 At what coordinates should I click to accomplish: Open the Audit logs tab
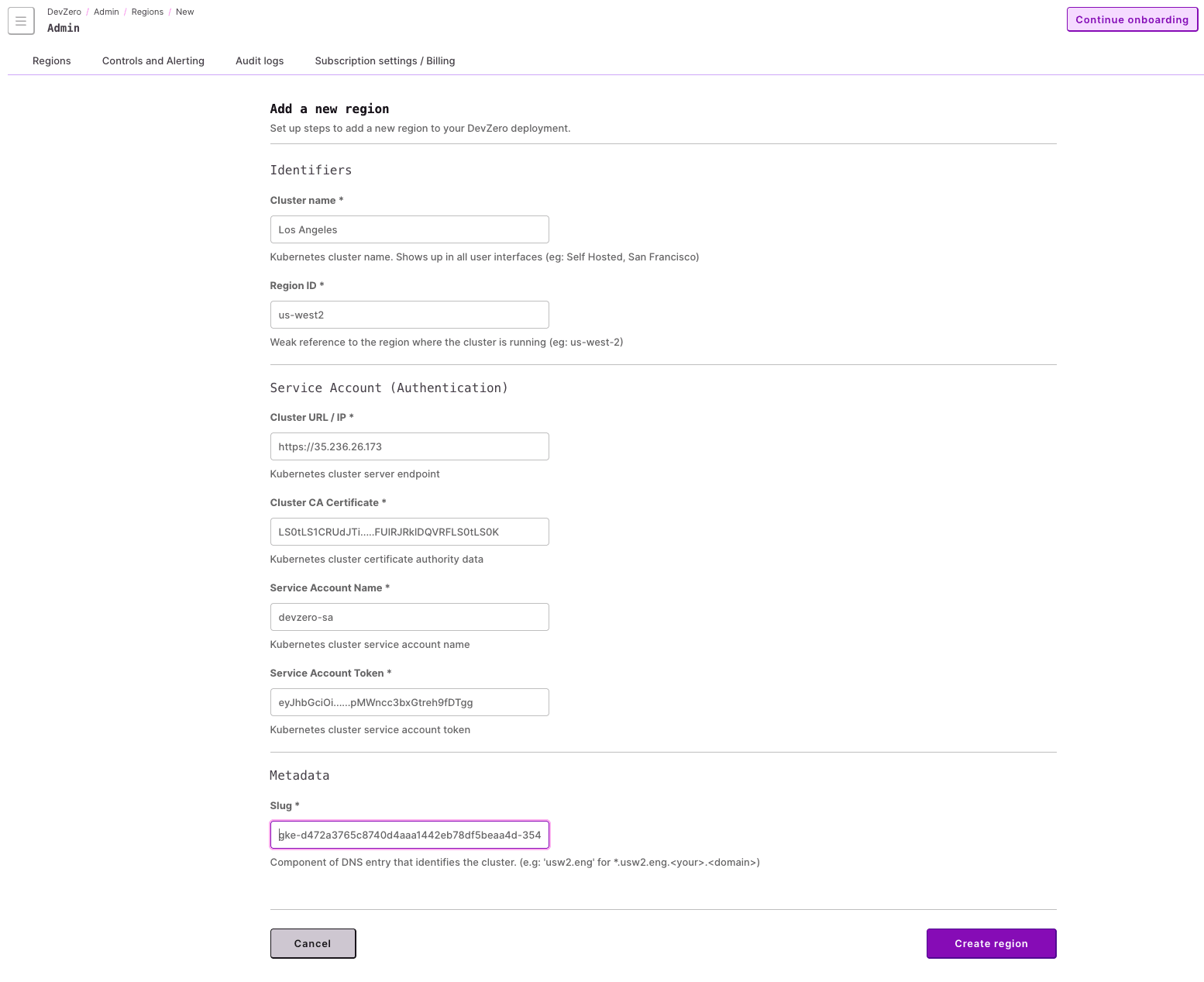(260, 60)
